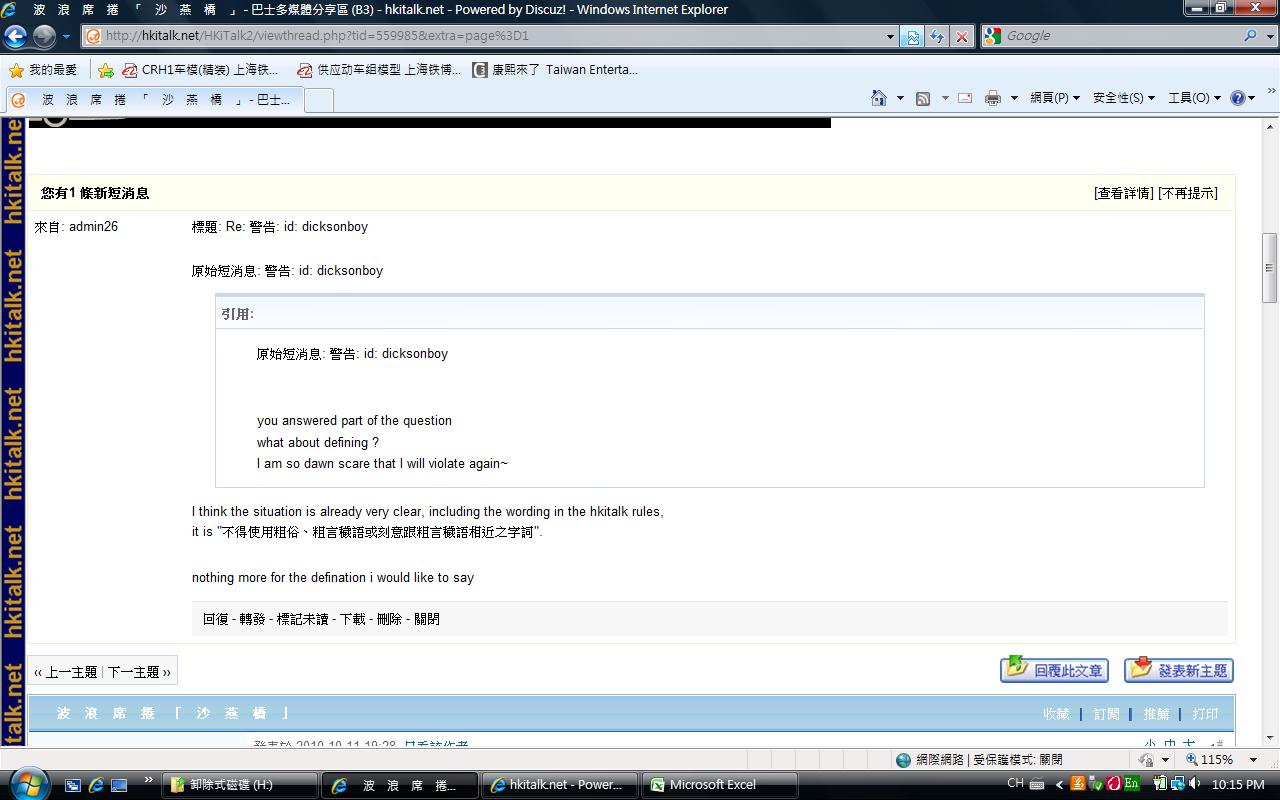Viewport: 1280px width, 800px height.
Task: Open the 工具(O) menu
Action: point(1193,98)
